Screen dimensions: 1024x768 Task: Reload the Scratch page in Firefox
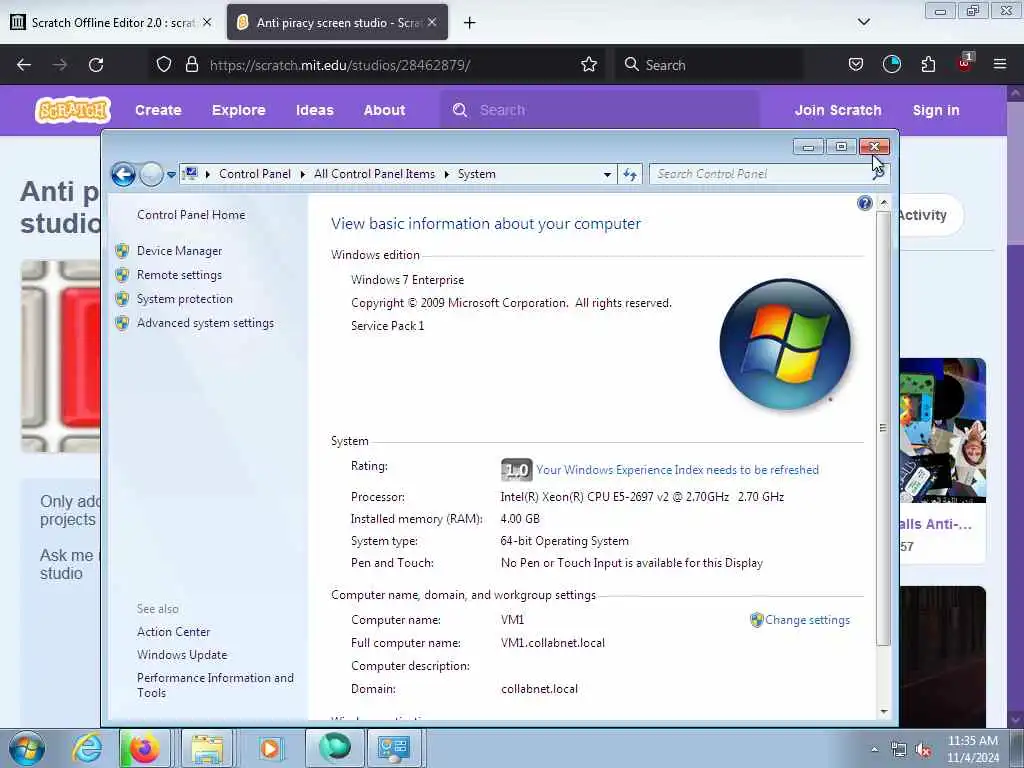coord(96,65)
